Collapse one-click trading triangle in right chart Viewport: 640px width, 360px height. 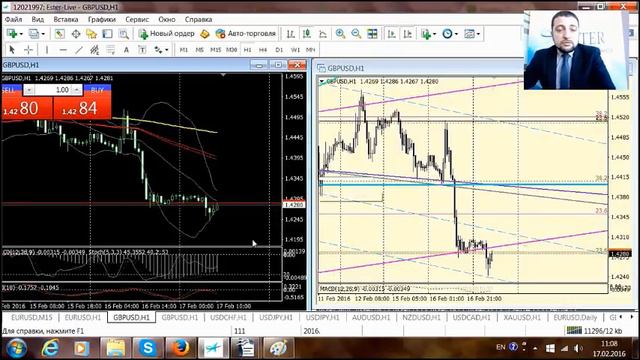coord(322,82)
